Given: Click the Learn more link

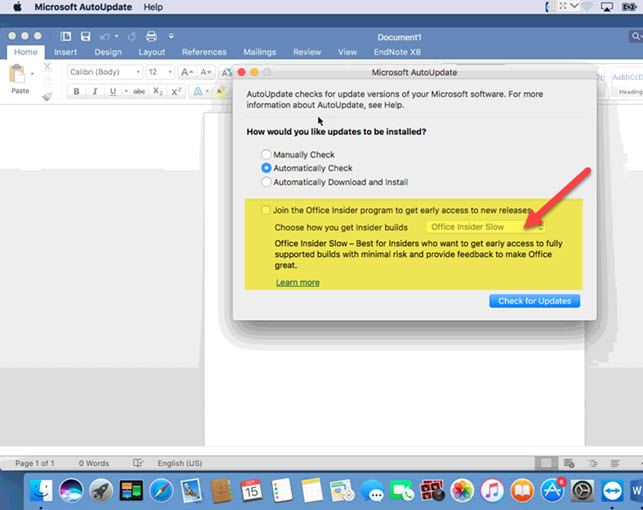Looking at the screenshot, I should coord(298,282).
